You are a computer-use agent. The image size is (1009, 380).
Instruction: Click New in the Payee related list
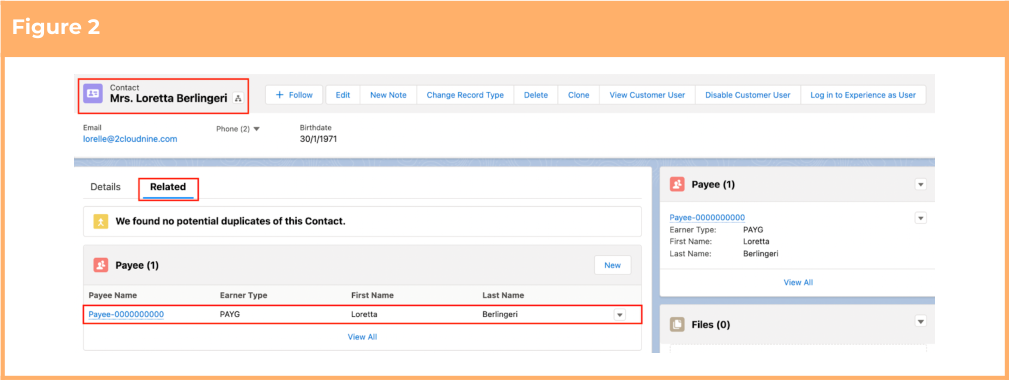(613, 265)
